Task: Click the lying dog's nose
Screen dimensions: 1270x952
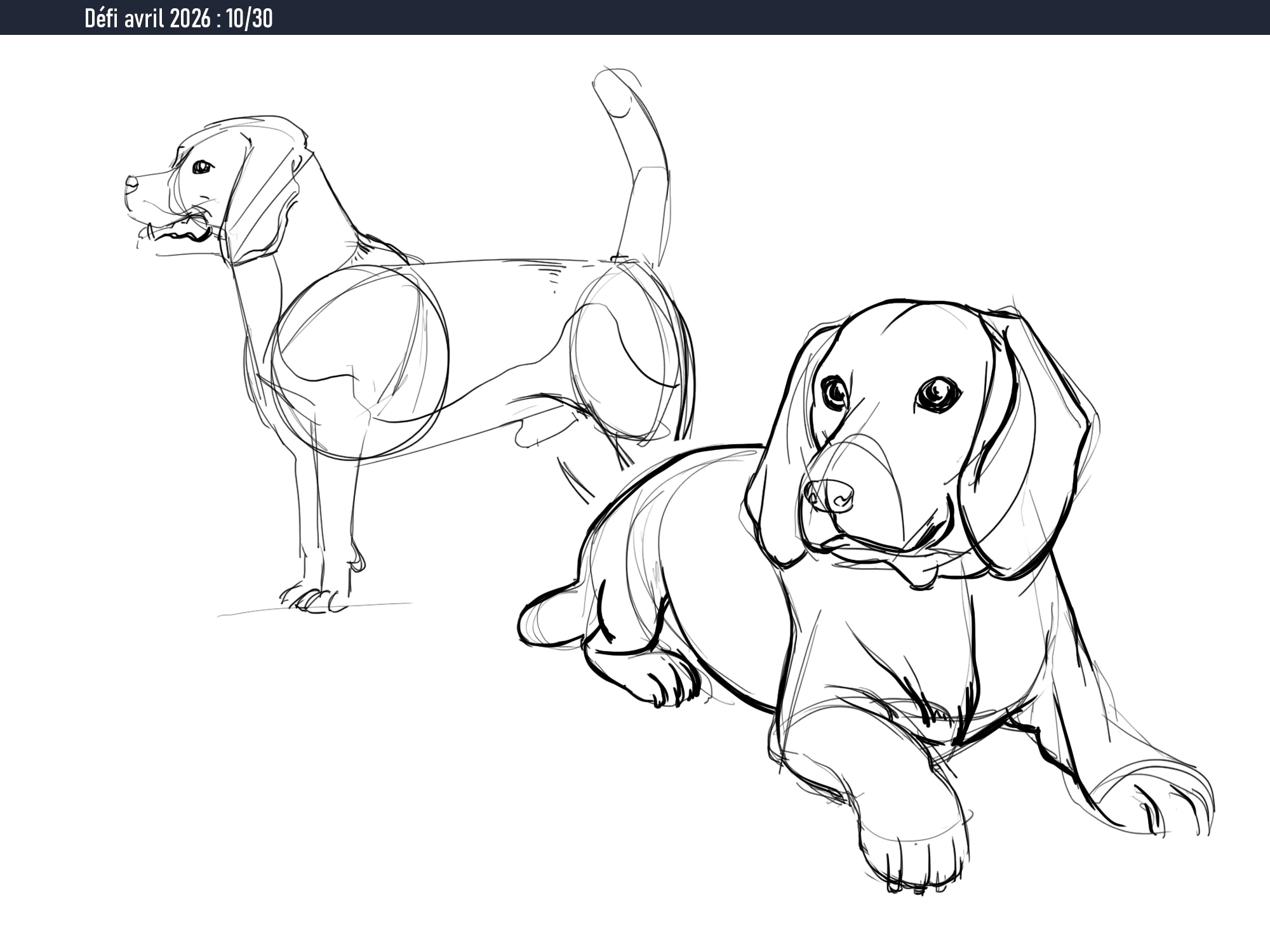Action: [831, 495]
